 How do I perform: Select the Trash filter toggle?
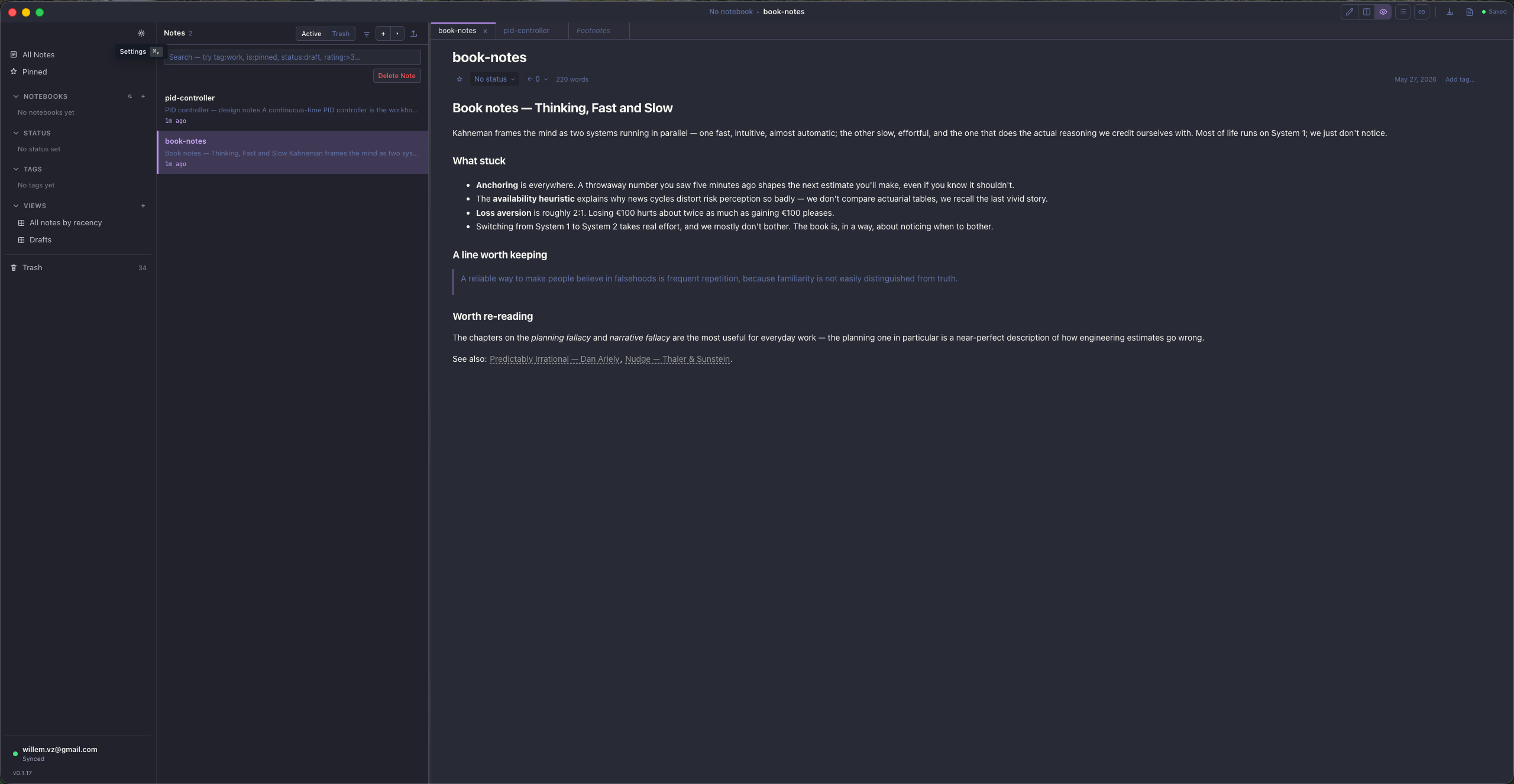coord(341,34)
